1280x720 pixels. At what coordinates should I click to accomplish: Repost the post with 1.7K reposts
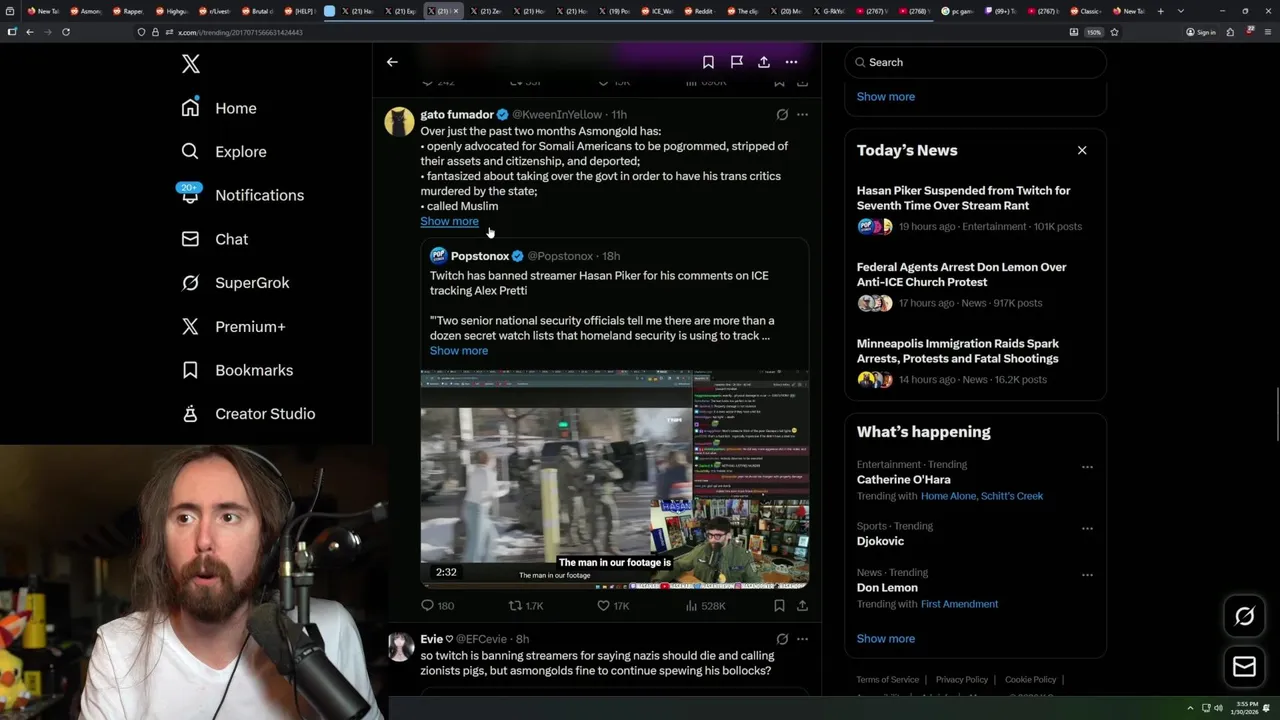point(526,606)
